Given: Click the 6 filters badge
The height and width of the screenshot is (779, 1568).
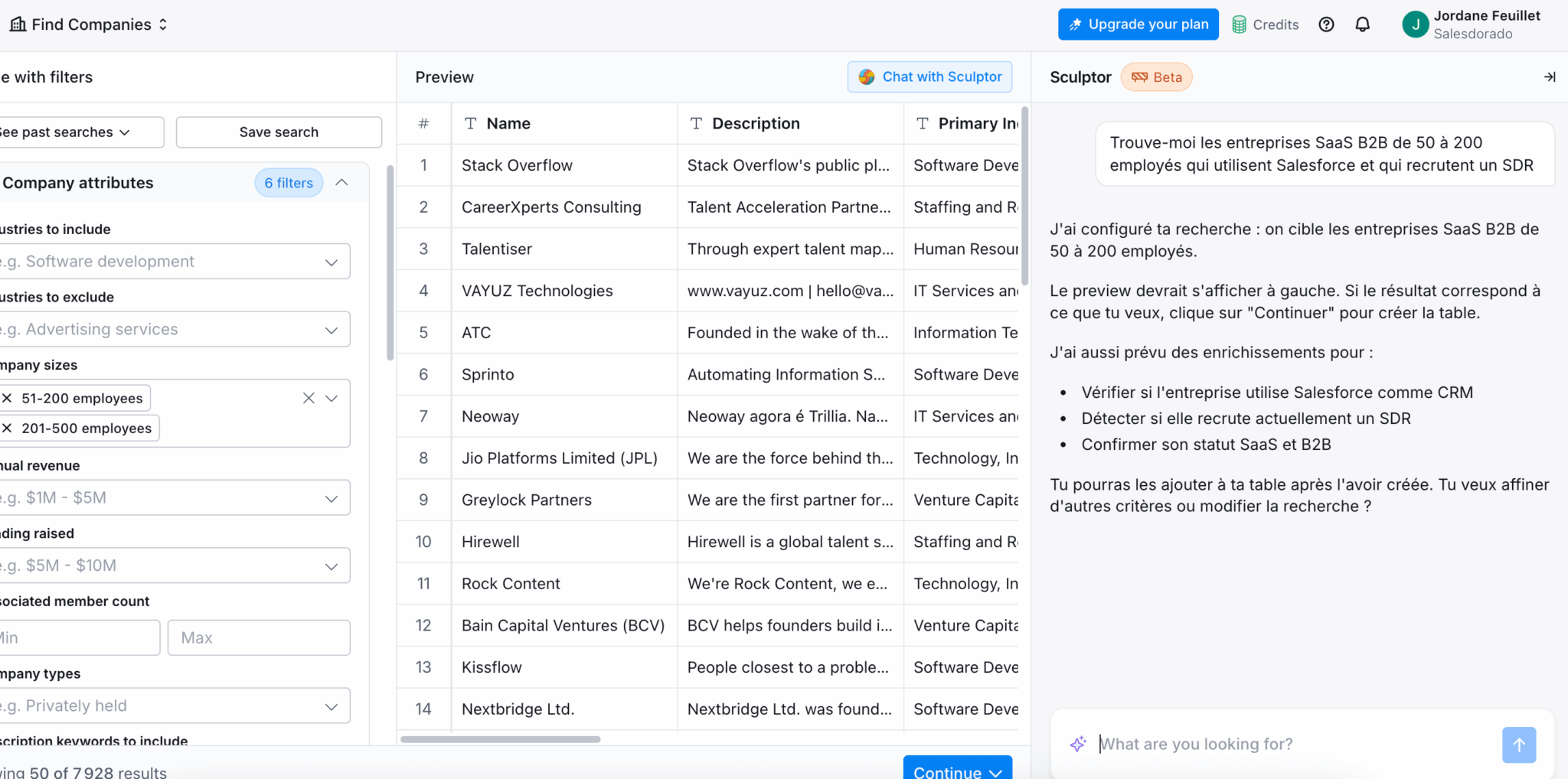Looking at the screenshot, I should pos(289,183).
